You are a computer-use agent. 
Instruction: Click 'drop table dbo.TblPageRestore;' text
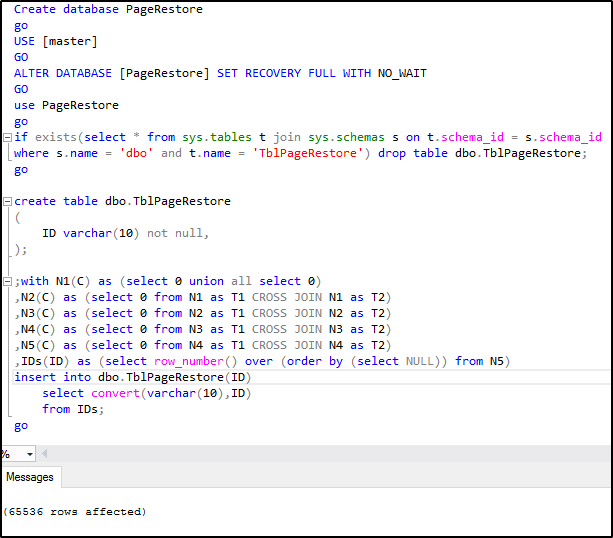(482, 153)
